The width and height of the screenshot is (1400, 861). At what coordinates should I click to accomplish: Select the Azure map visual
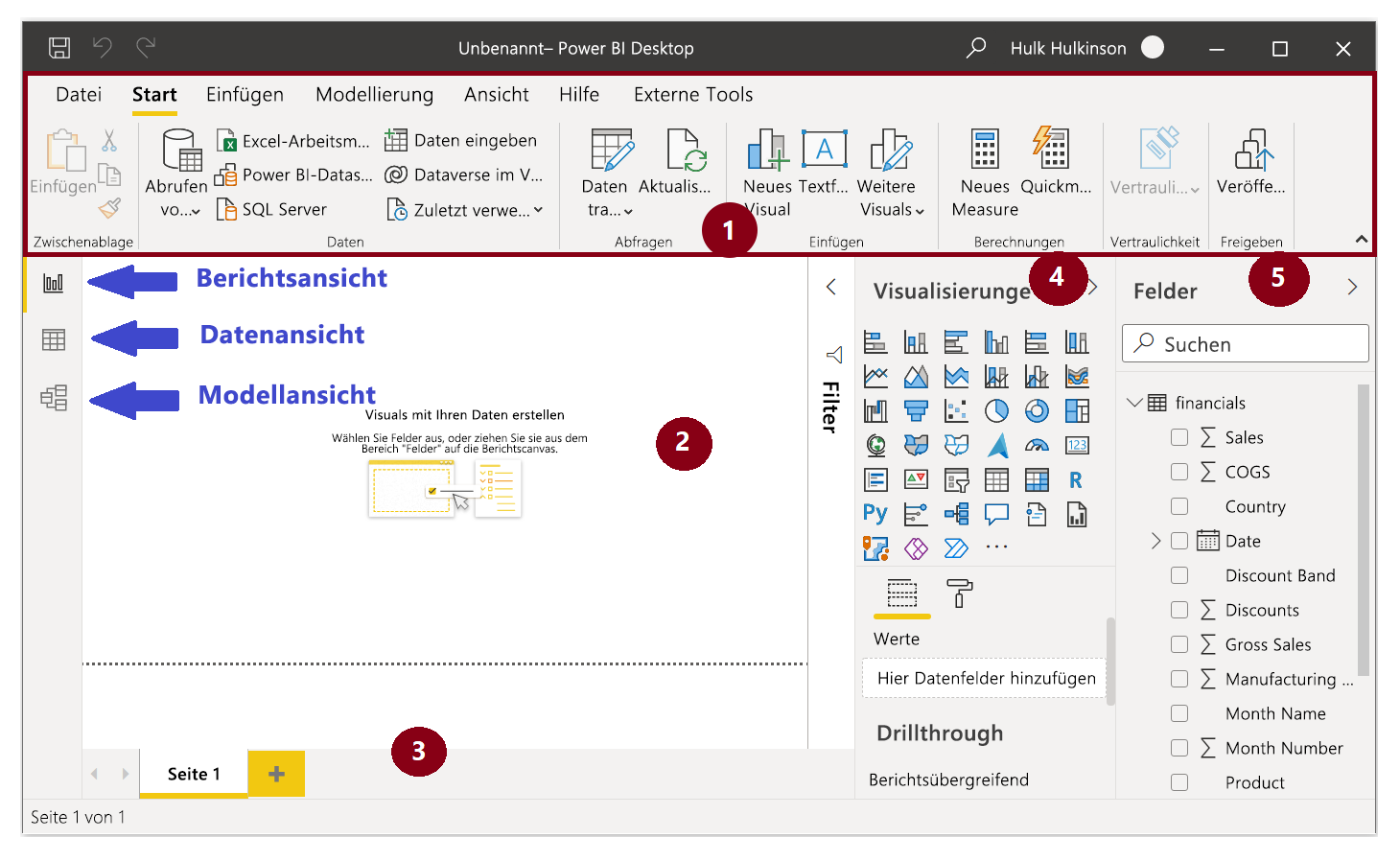pos(996,445)
